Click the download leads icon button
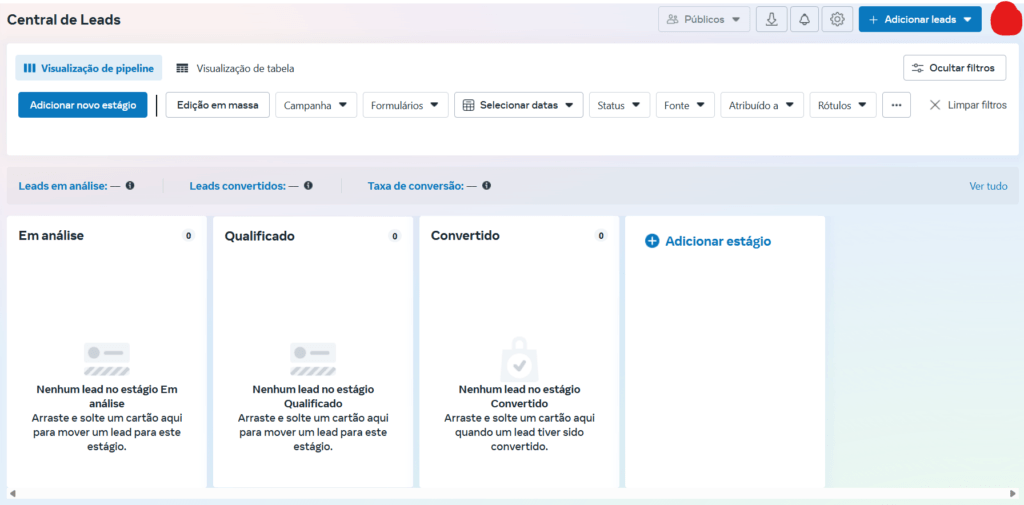 click(771, 20)
